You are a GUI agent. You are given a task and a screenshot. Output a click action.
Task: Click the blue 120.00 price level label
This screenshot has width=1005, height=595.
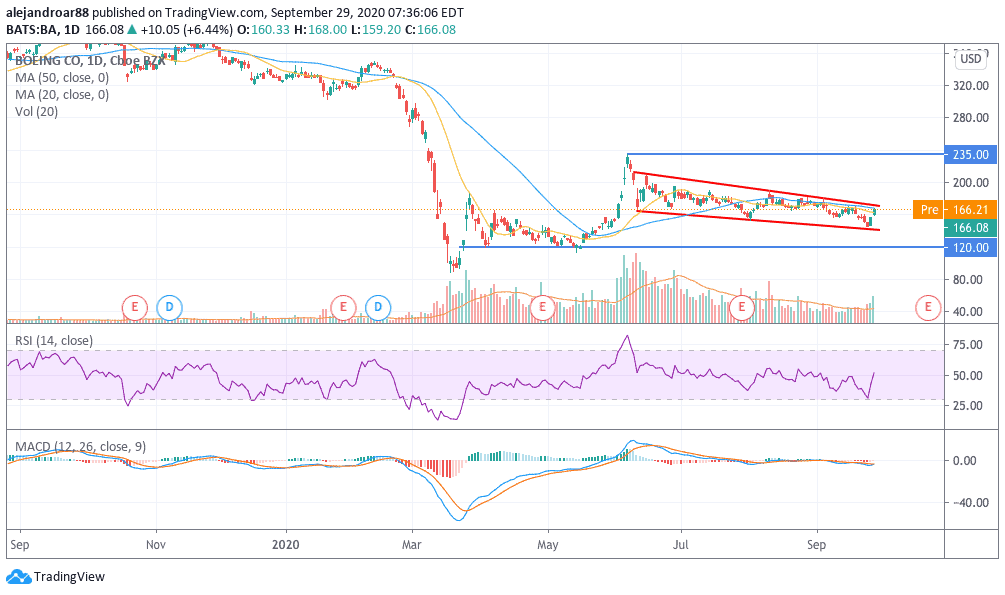coord(971,247)
